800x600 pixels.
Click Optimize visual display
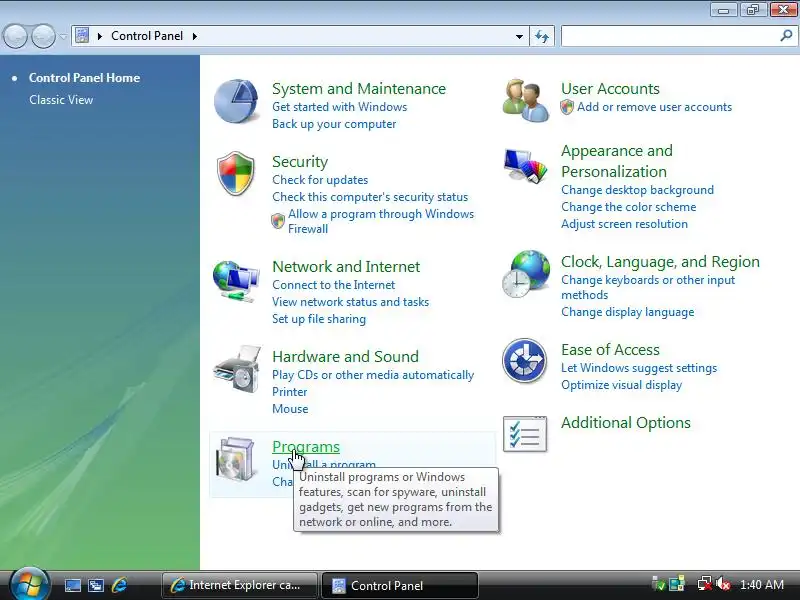(621, 385)
